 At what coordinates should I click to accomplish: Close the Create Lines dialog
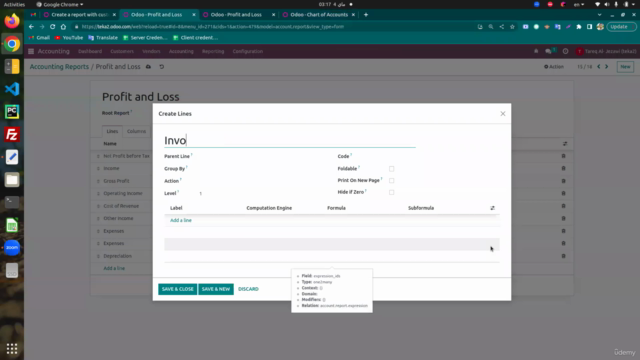pos(503,113)
